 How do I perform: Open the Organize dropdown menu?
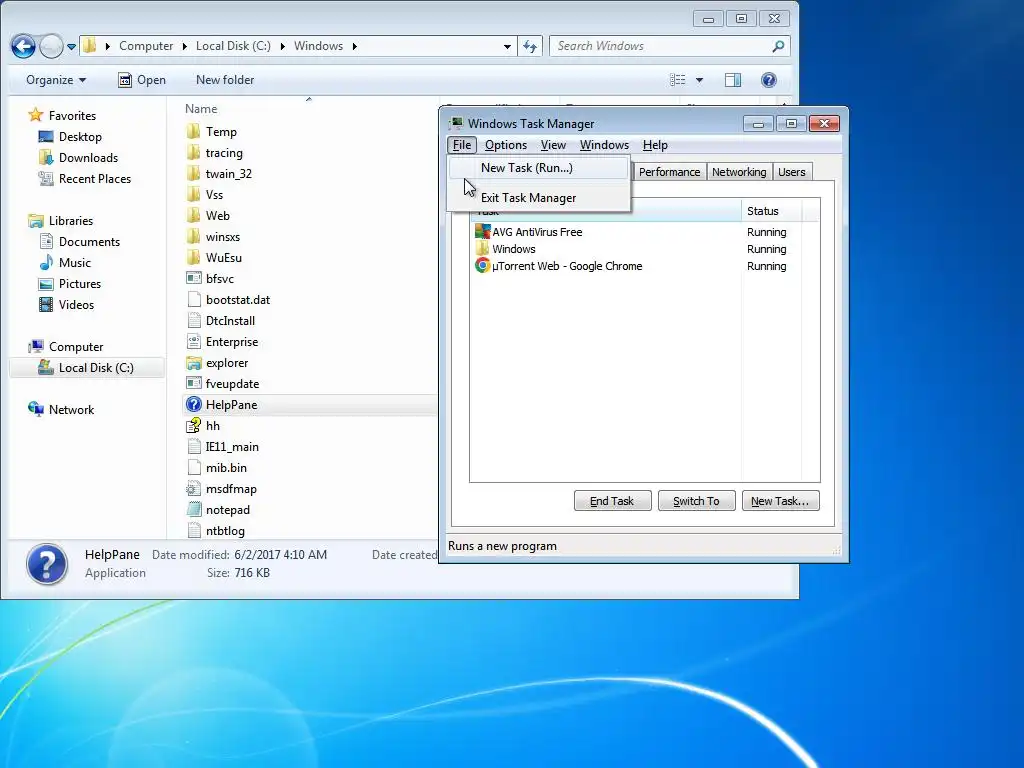pos(56,80)
